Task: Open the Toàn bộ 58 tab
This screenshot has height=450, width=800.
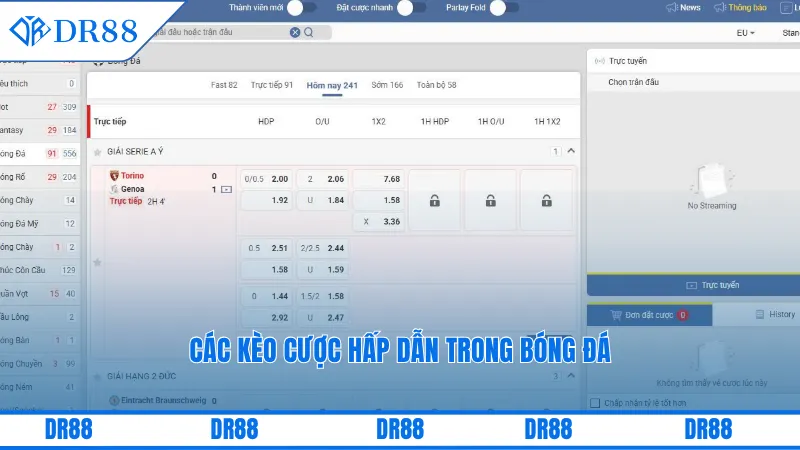Action: tap(436, 85)
